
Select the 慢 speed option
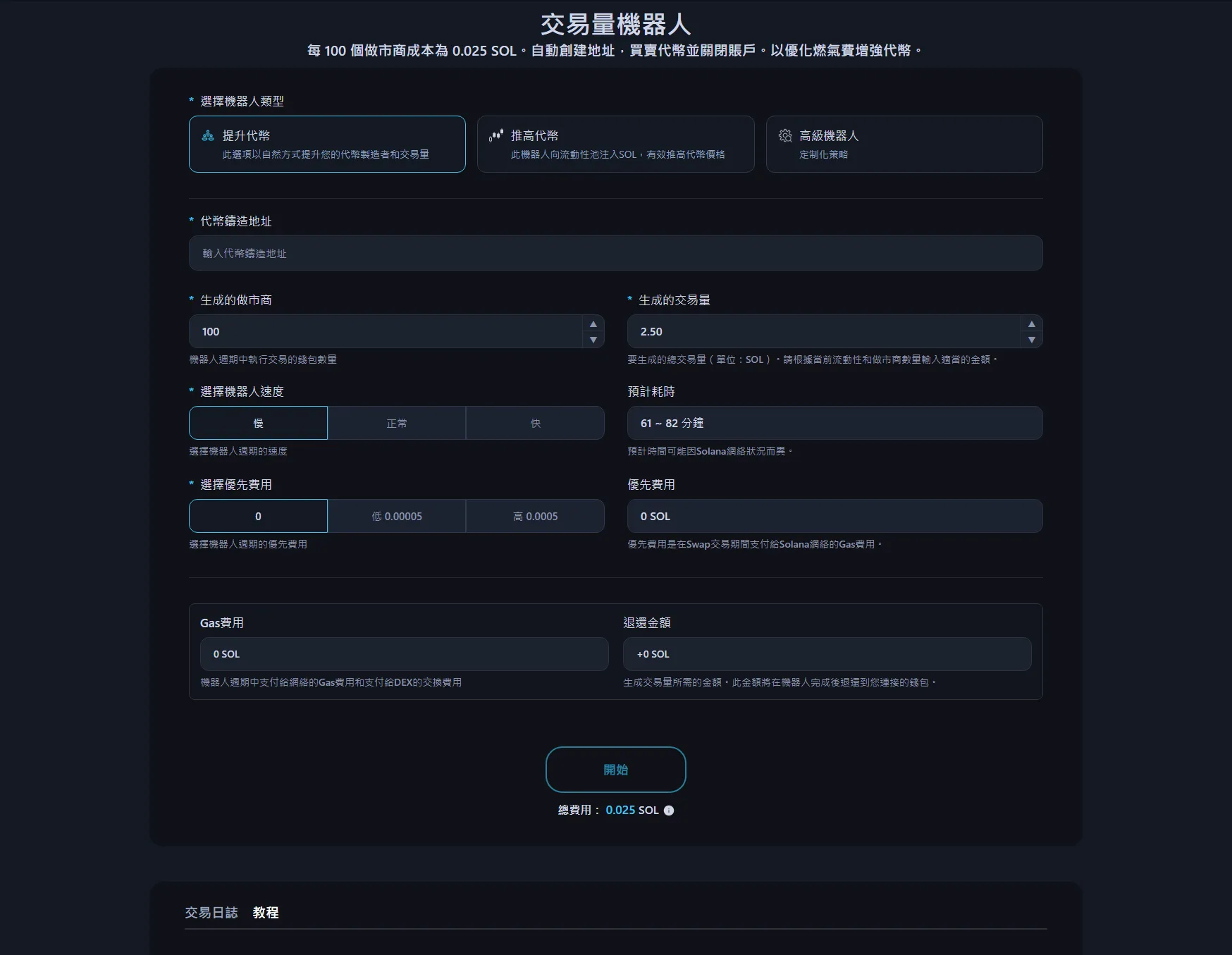258,423
